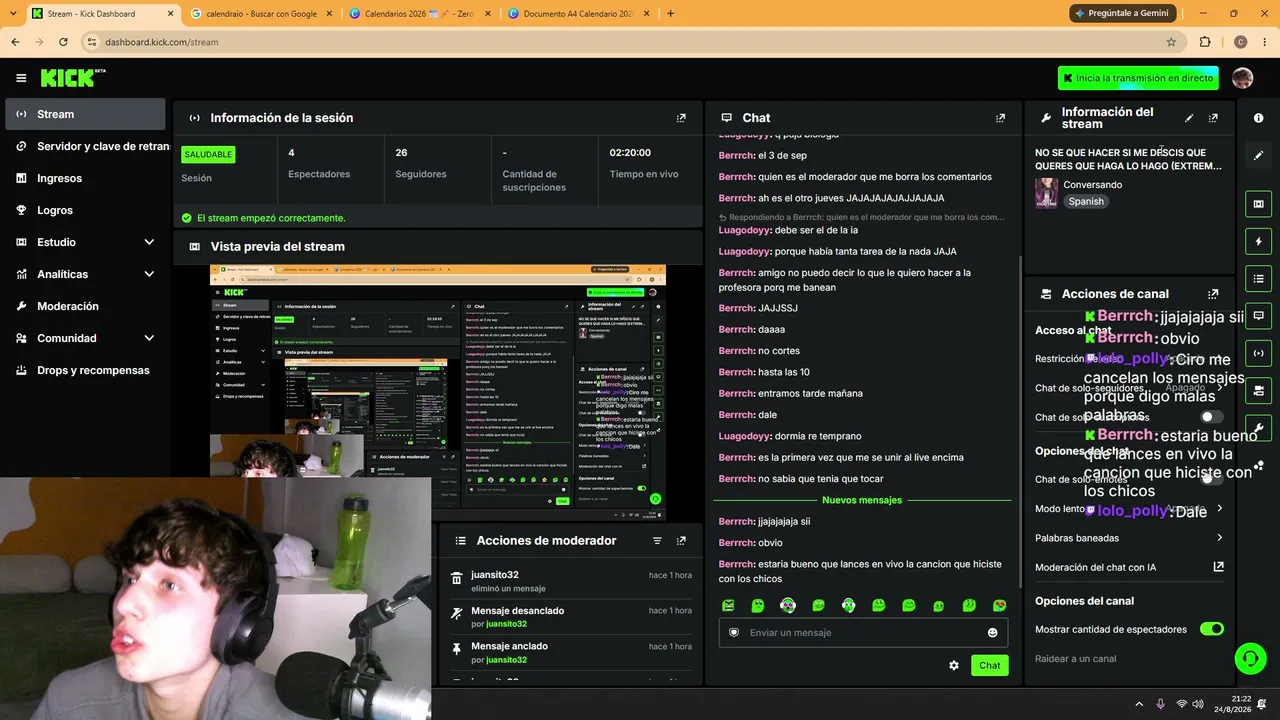Screen dimensions: 1280x720
Task: Bookmark this page with the star icon
Action: click(x=1171, y=42)
